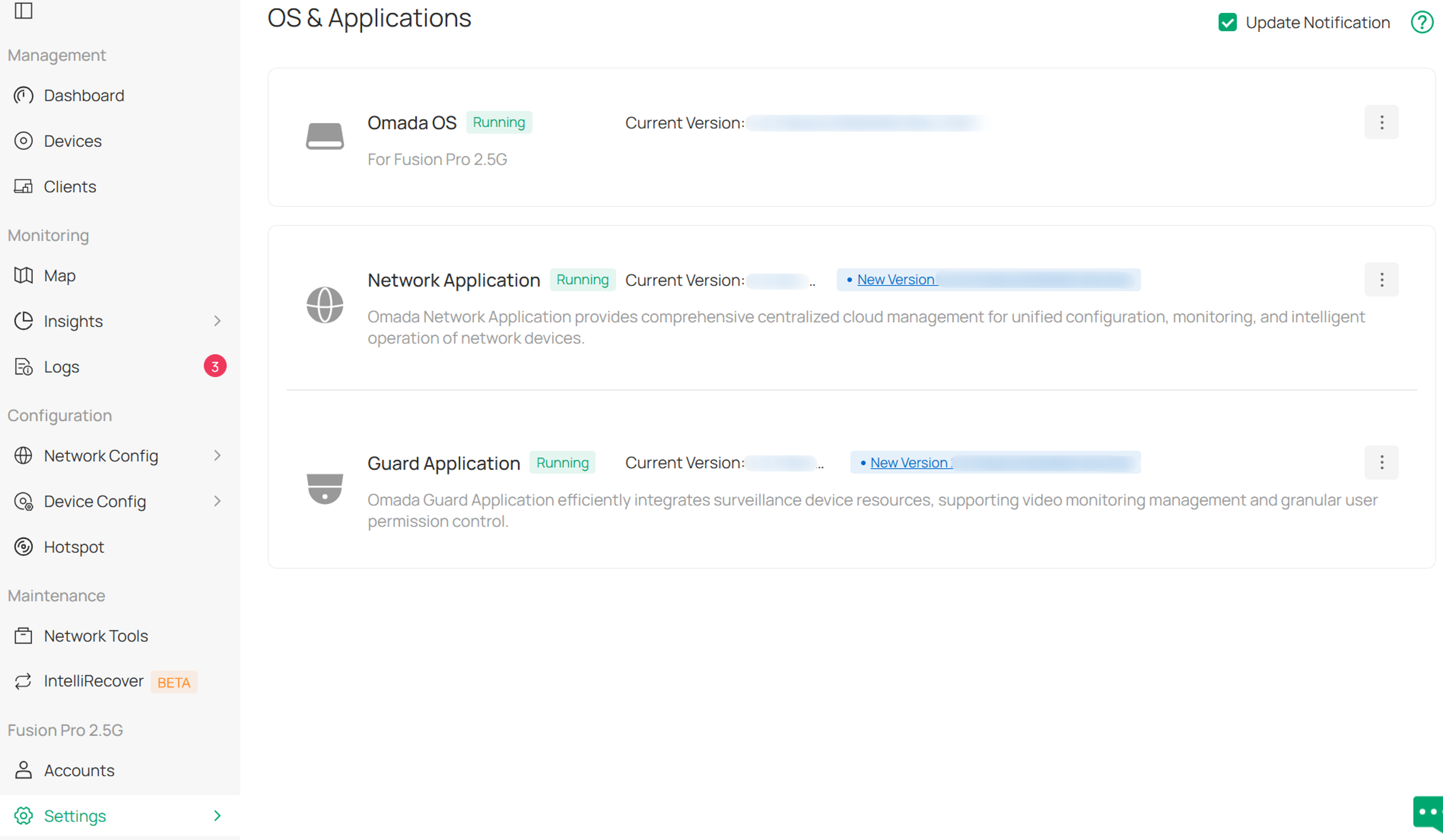The height and width of the screenshot is (840, 1443).
Task: Click the Guard Application title
Action: (444, 463)
